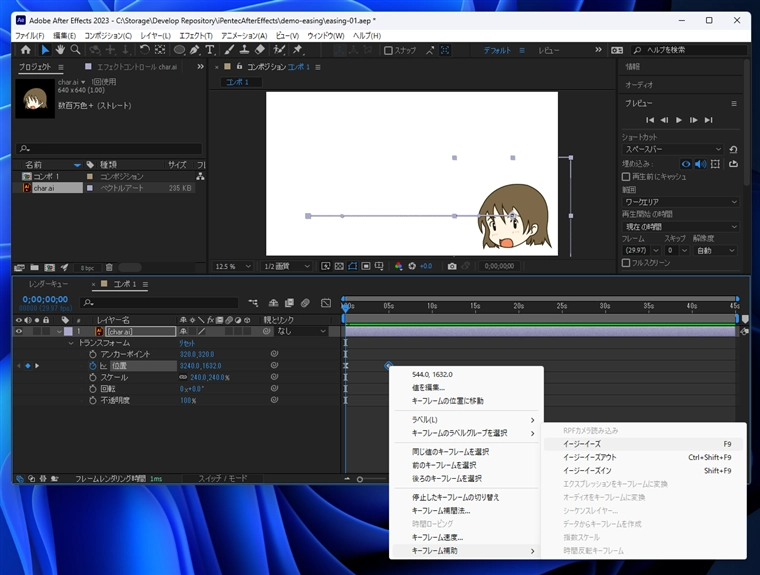Image resolution: width=760 pixels, height=575 pixels.
Task: Toggle motion blur enable icon in timeline
Action: 305,303
